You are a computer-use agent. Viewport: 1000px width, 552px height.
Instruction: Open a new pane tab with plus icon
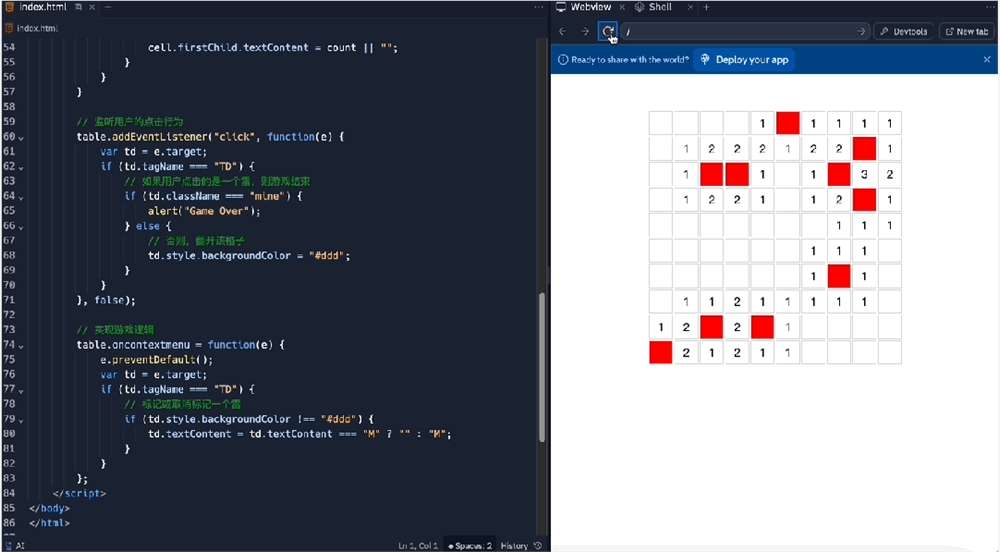coord(706,7)
